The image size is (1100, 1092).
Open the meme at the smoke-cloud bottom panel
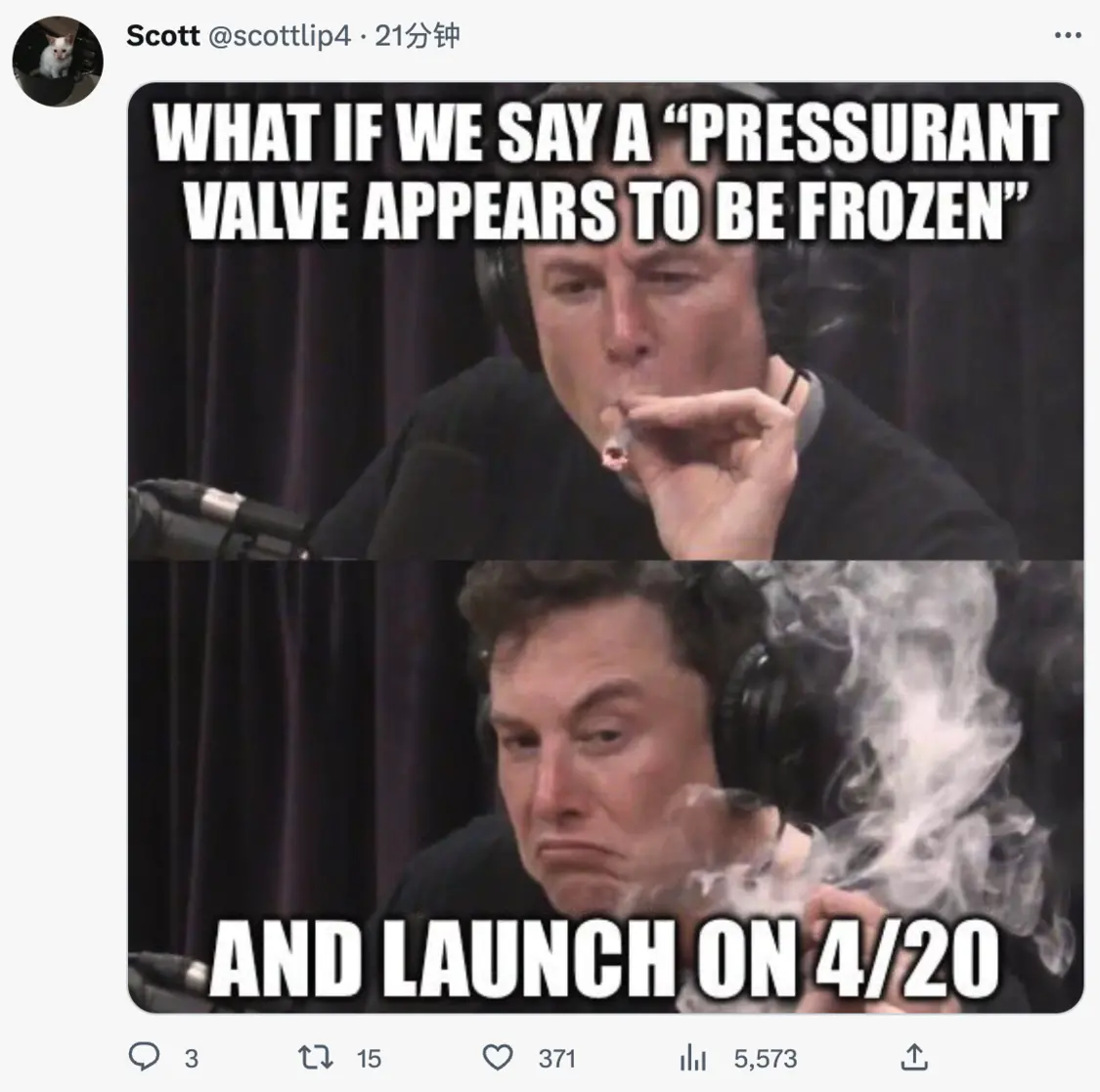tap(605, 786)
